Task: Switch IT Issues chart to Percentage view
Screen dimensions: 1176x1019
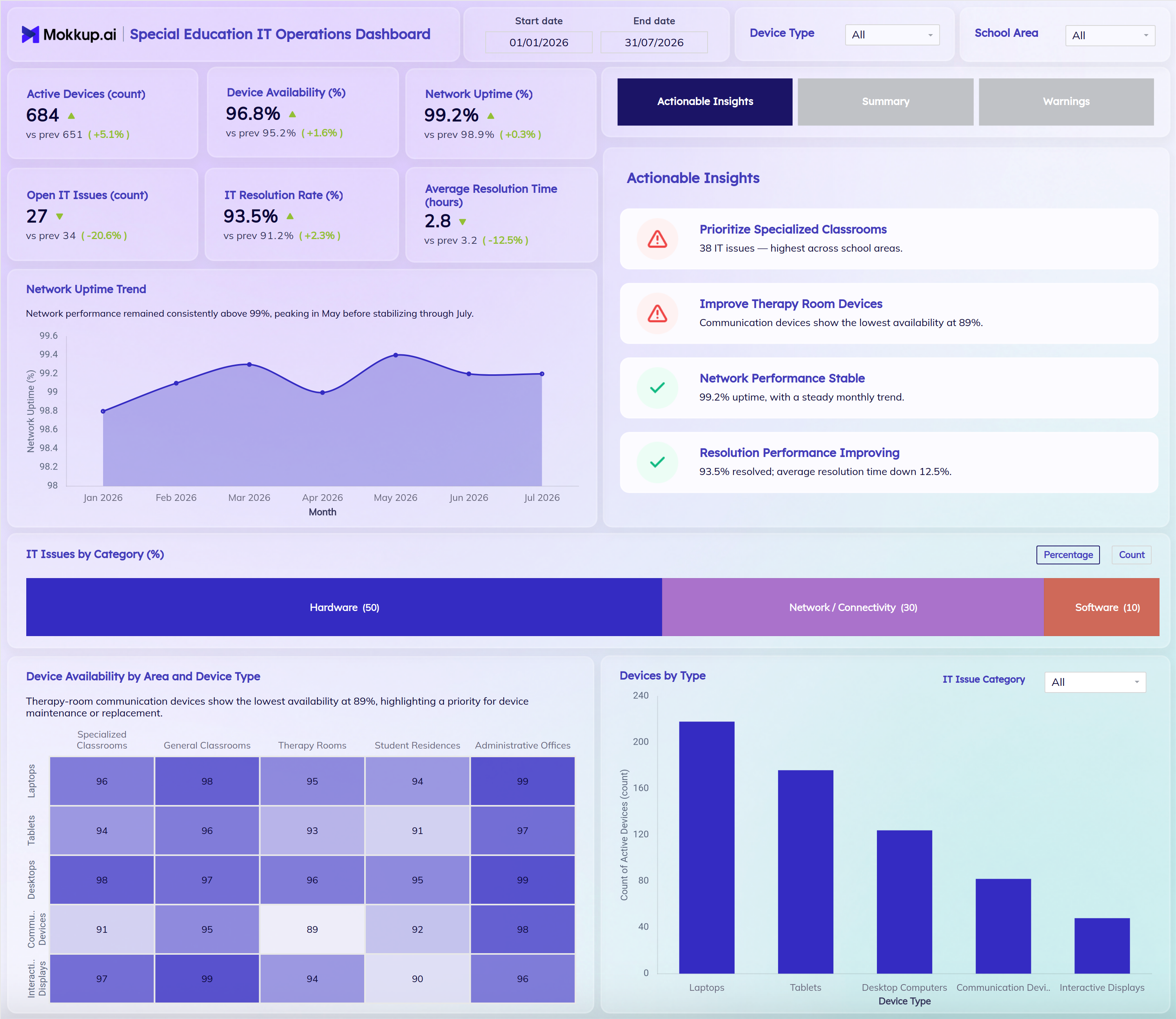Action: (1068, 555)
